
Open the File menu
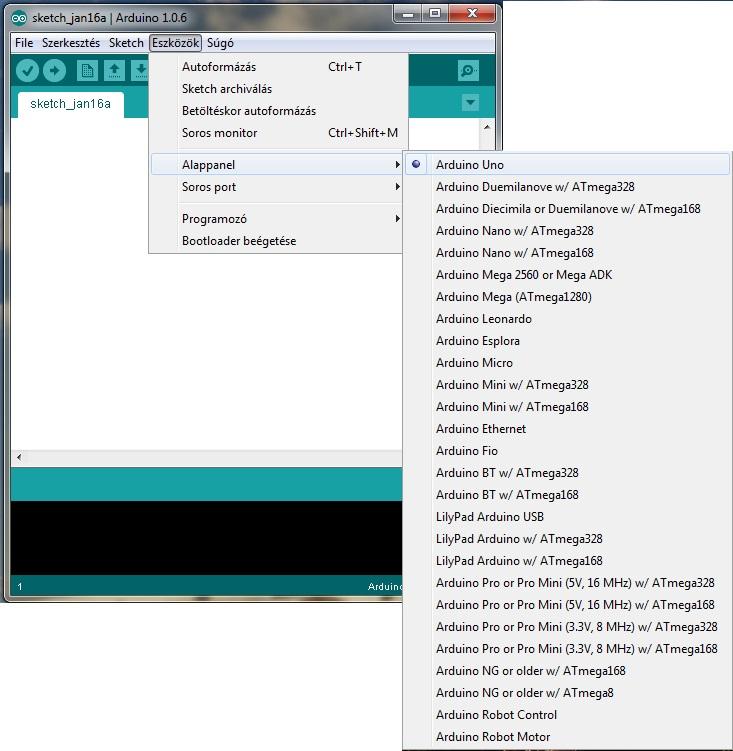point(24,43)
